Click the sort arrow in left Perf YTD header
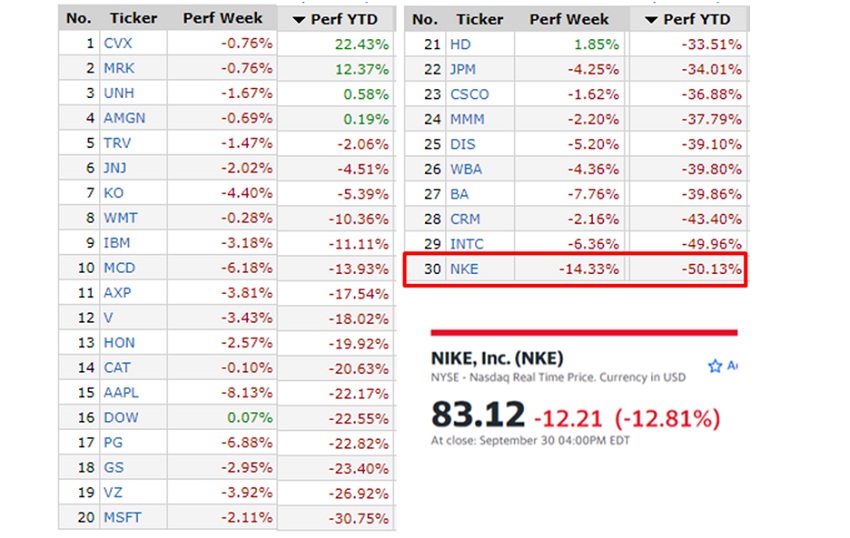 [x=299, y=20]
